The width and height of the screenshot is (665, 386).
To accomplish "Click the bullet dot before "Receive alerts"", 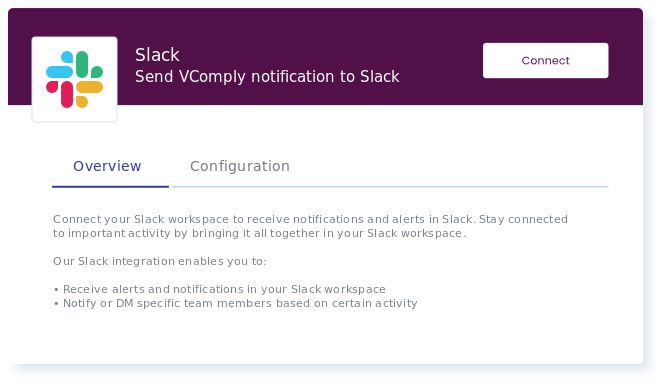I will click(56, 290).
